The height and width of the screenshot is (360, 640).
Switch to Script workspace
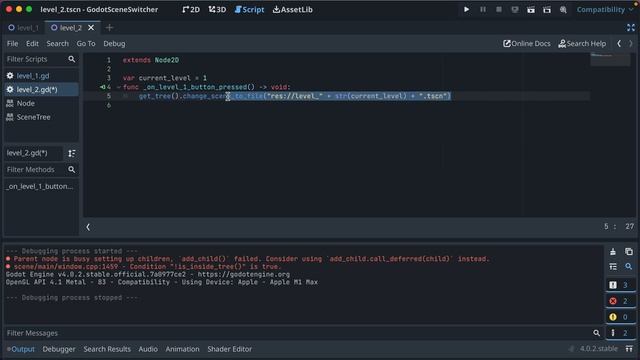[x=249, y=9]
